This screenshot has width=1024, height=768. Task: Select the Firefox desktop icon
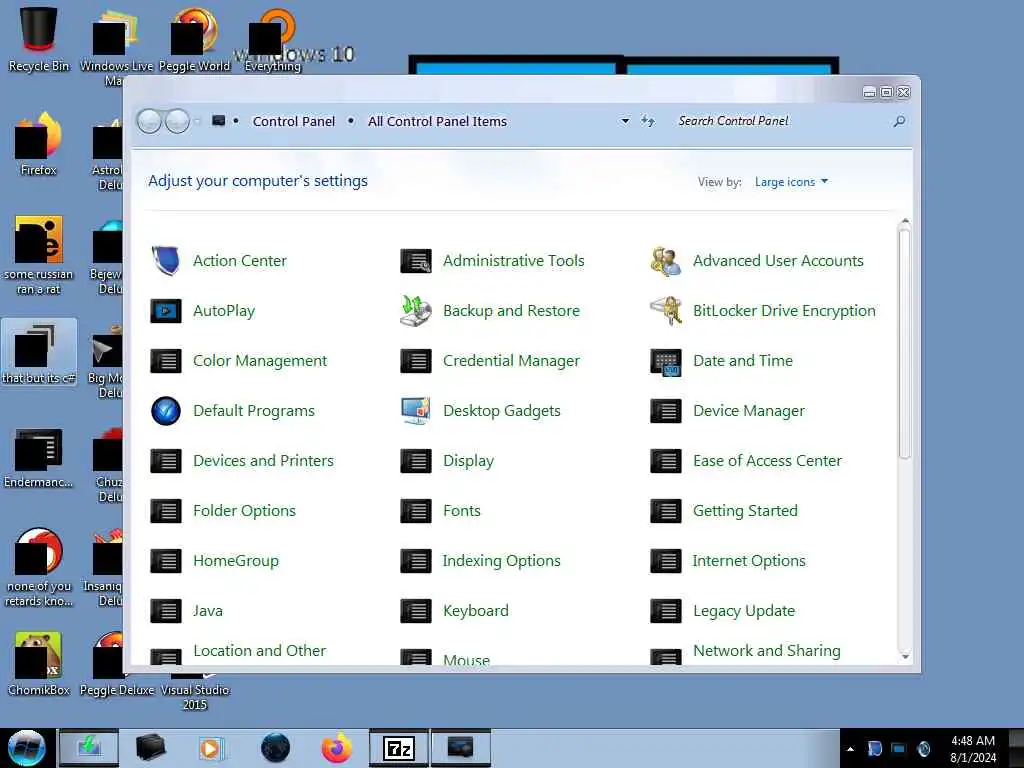(x=39, y=144)
